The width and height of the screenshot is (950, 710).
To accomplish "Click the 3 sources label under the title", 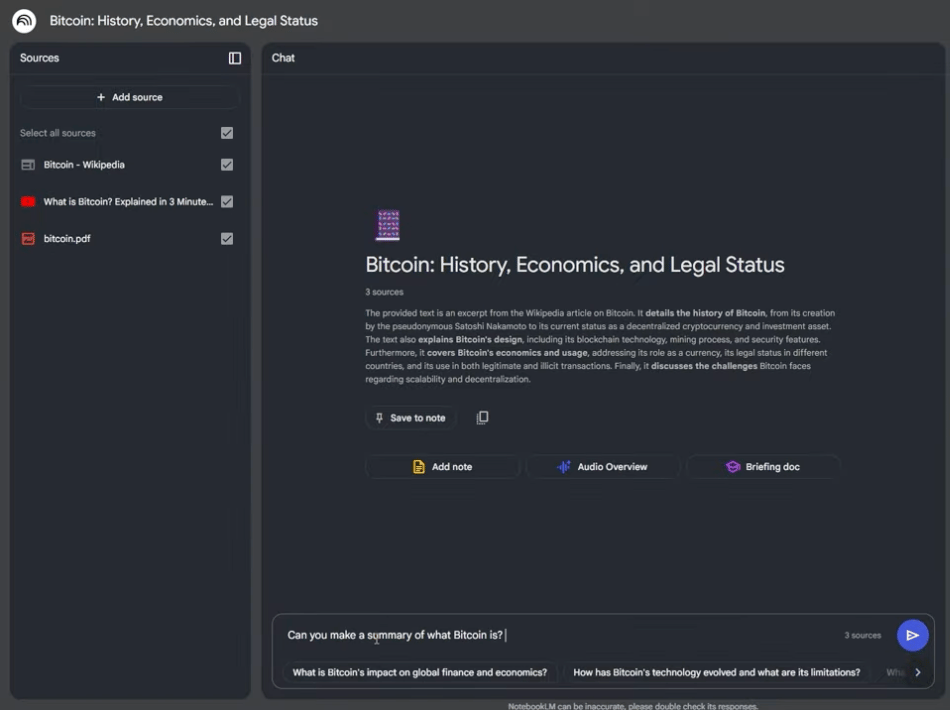I will pyautogui.click(x=384, y=292).
